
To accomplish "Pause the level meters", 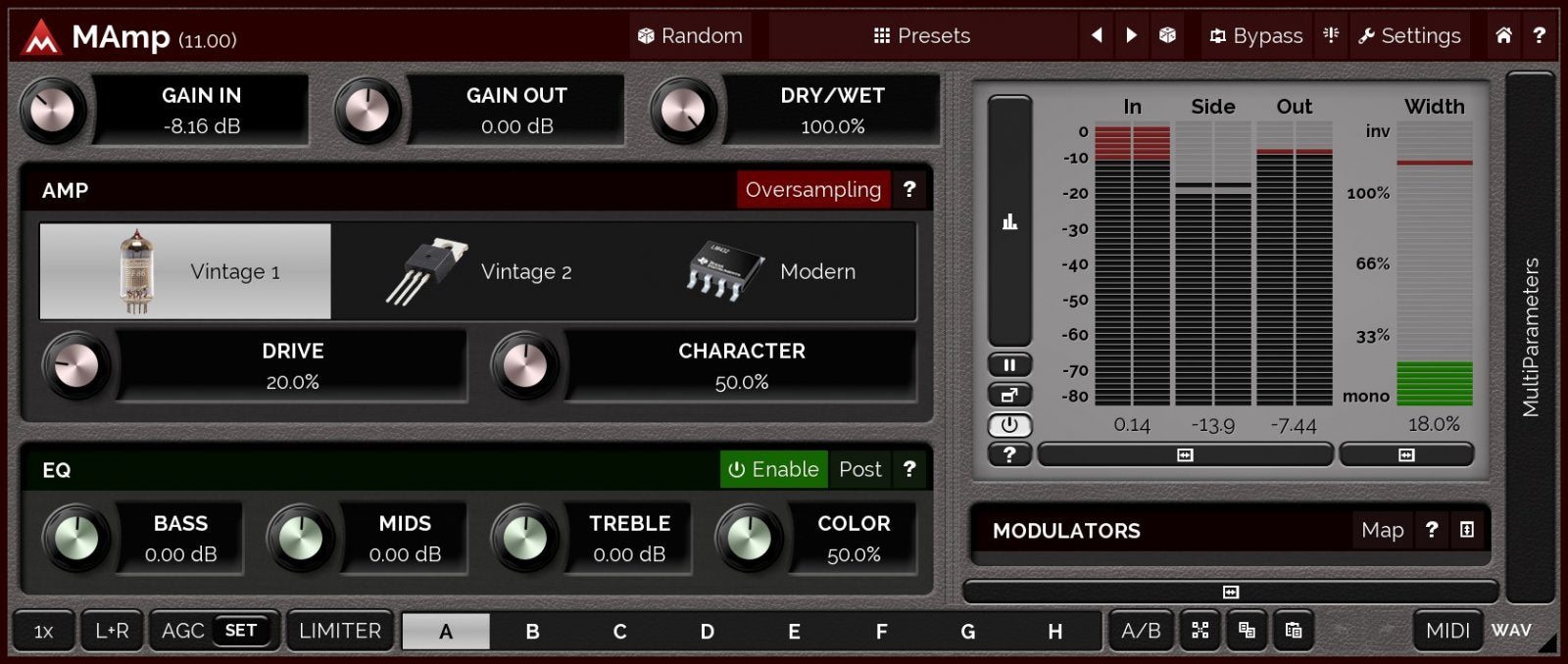I will pyautogui.click(x=1009, y=365).
